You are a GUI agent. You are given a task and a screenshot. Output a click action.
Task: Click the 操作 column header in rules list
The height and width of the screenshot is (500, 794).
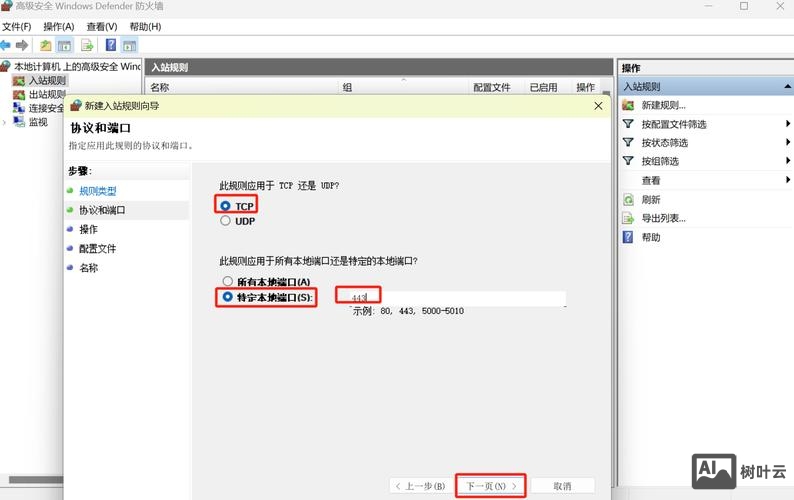585,87
